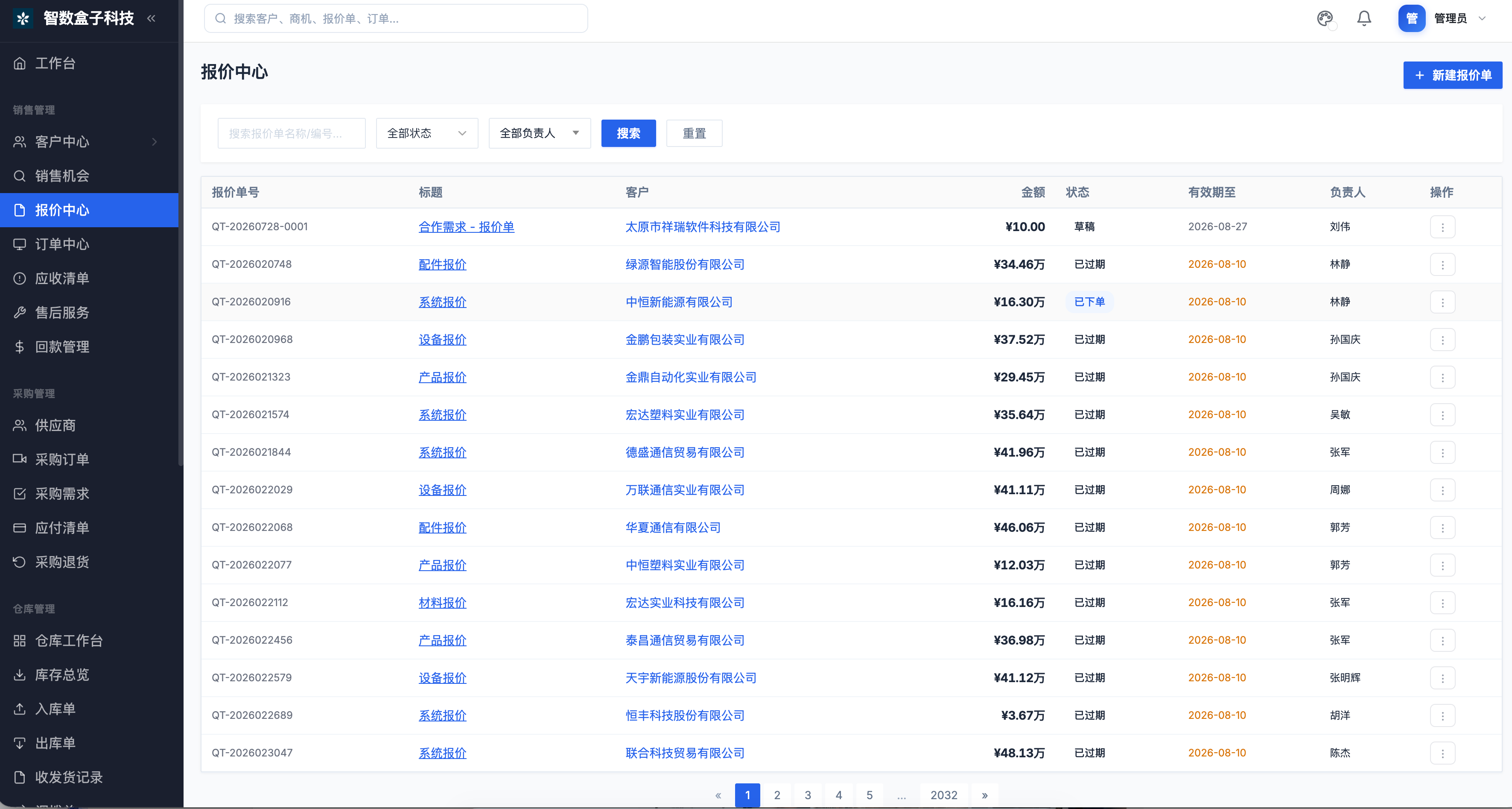Click the 新建报价单 button
The width and height of the screenshot is (1512, 809).
pos(1452,75)
